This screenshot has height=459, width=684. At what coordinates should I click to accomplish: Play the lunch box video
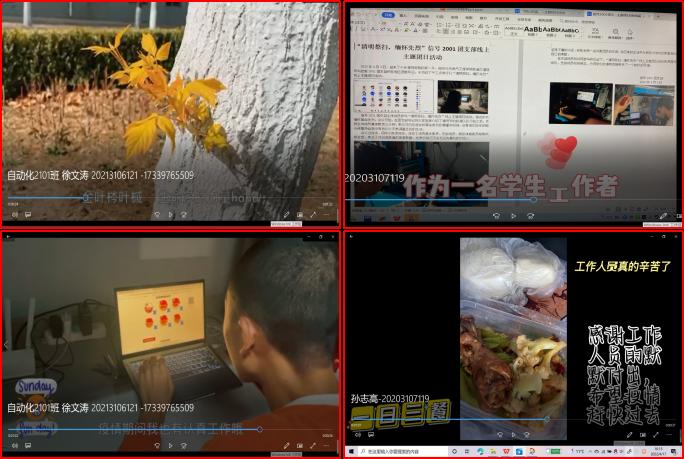tap(513, 435)
